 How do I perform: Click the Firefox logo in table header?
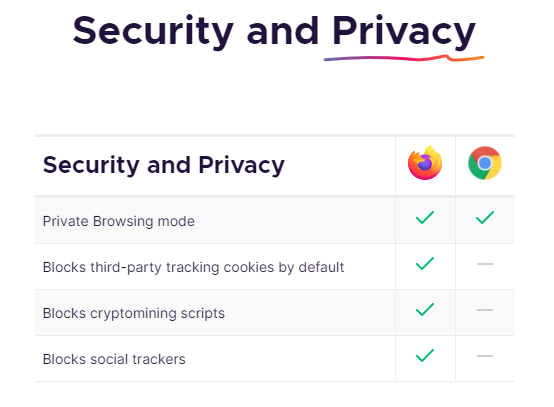pyautogui.click(x=425, y=163)
